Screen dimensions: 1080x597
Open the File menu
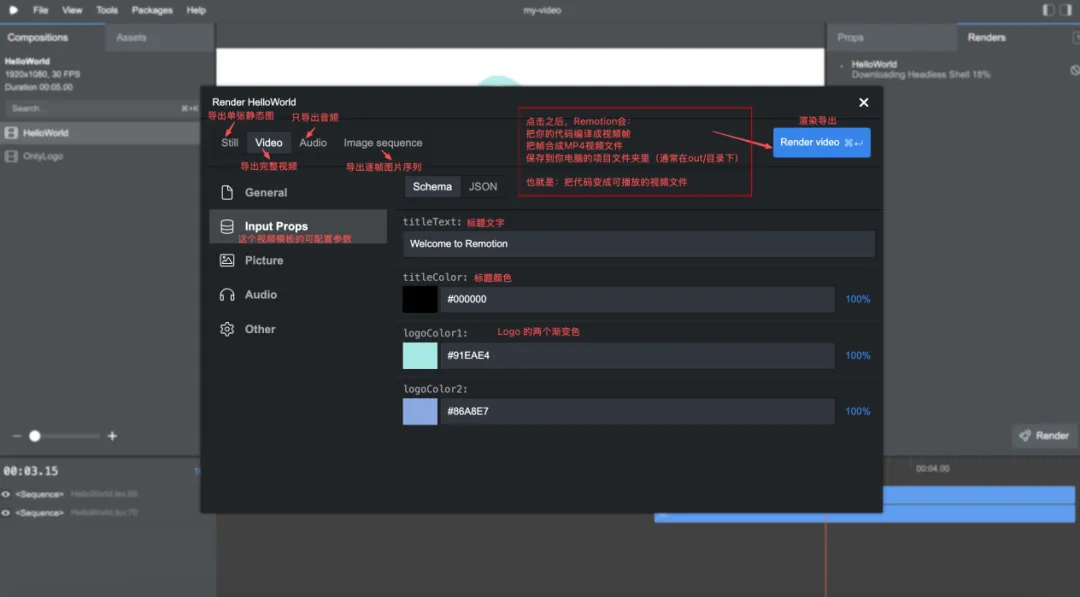[x=41, y=10]
